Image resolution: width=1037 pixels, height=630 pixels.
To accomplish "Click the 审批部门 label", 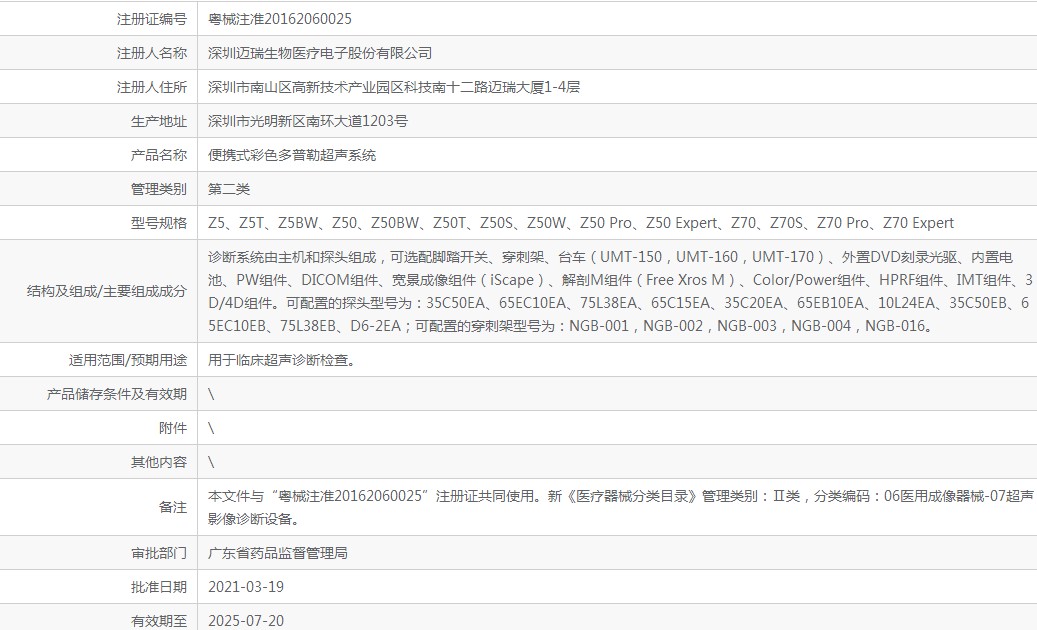I will tap(159, 553).
